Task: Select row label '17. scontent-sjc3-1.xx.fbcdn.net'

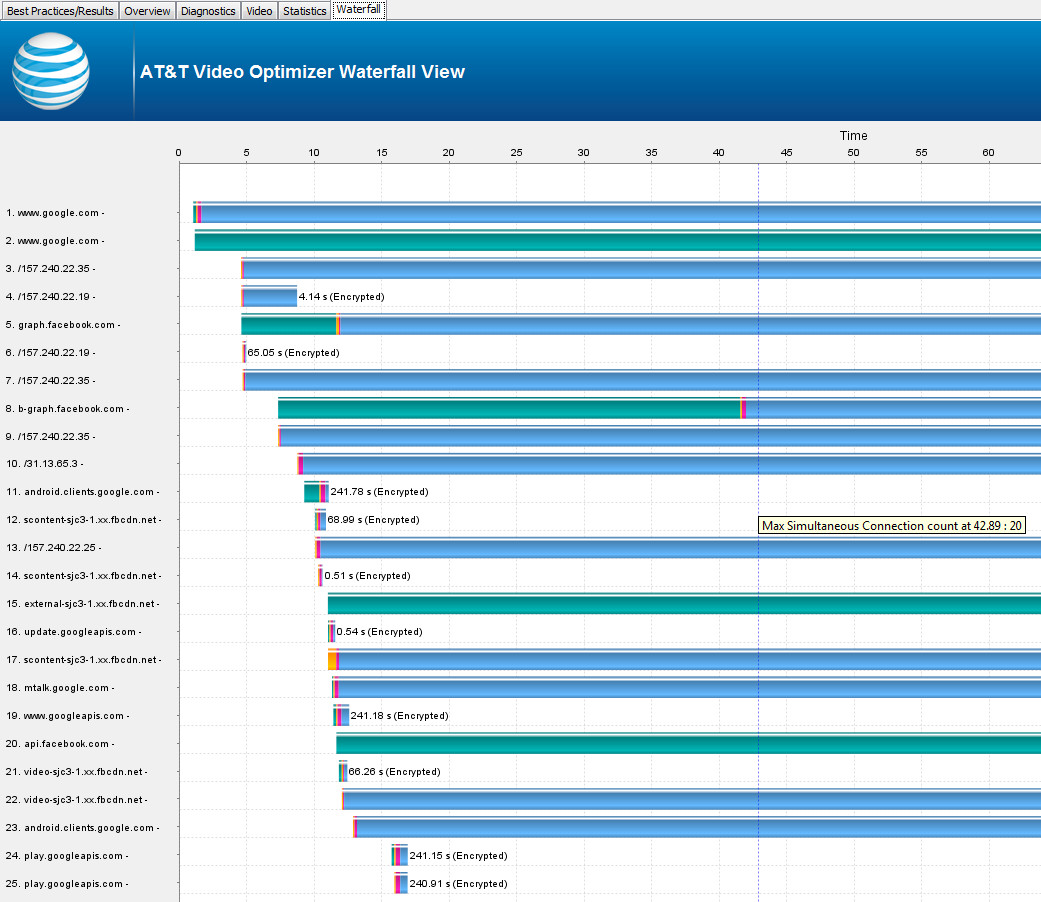Action: pyautogui.click(x=84, y=660)
